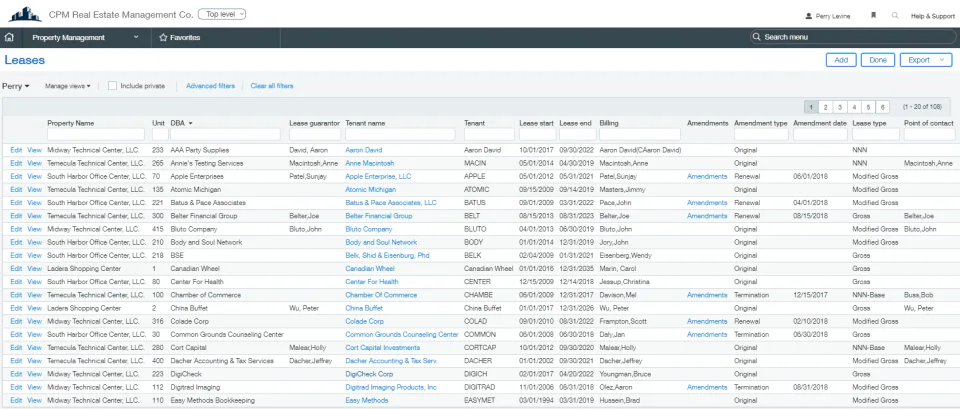960x409 pixels.
Task: Open Belk, Shid & Eisenburg, Phd link
Action: (387, 255)
